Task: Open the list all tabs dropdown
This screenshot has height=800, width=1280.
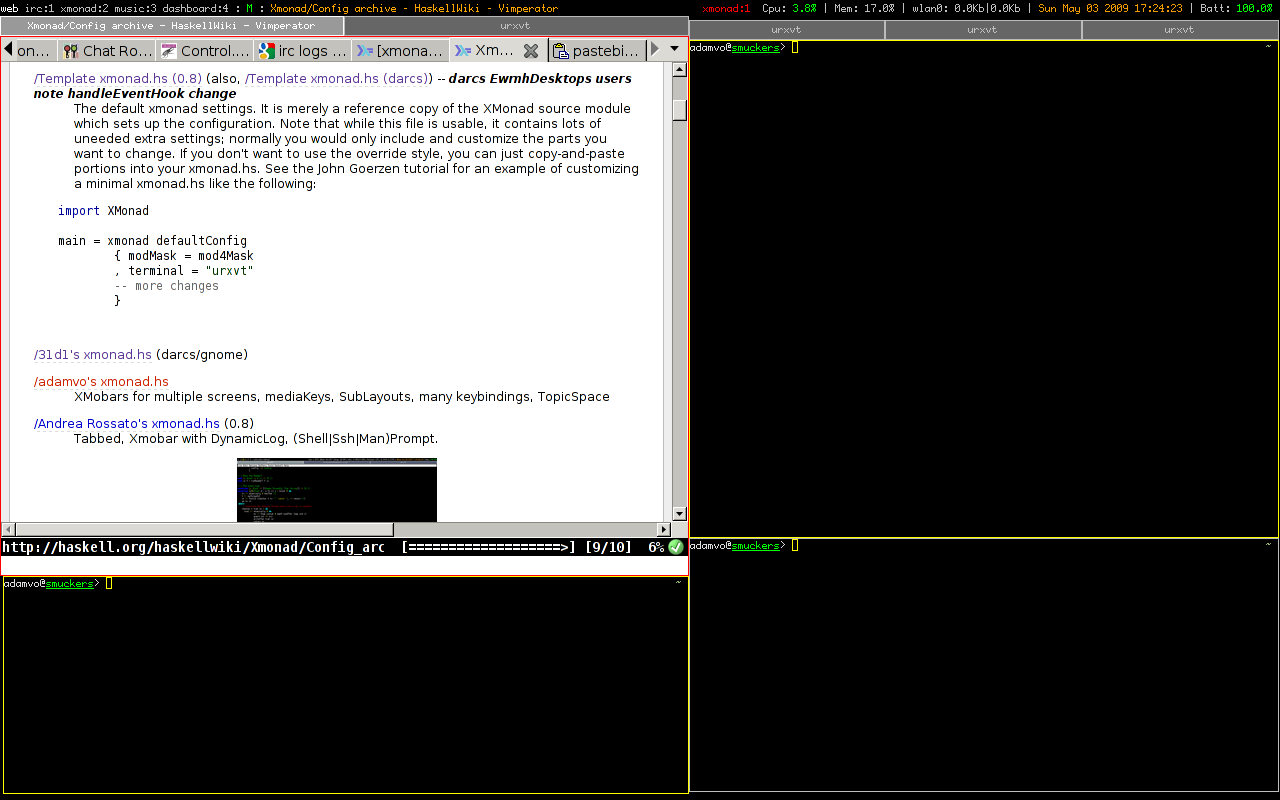Action: tap(674, 49)
